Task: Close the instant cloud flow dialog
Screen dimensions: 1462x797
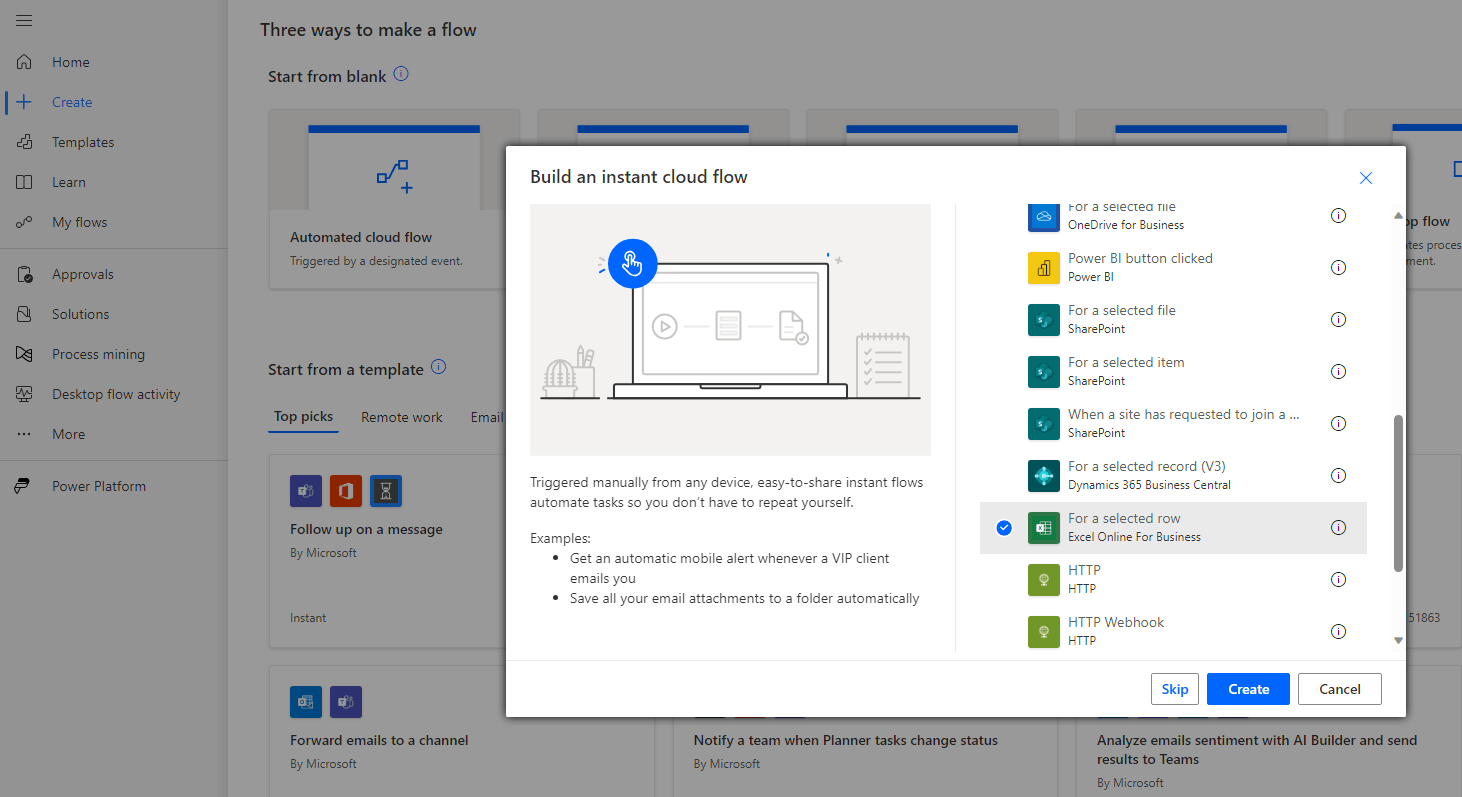Action: 1366,178
